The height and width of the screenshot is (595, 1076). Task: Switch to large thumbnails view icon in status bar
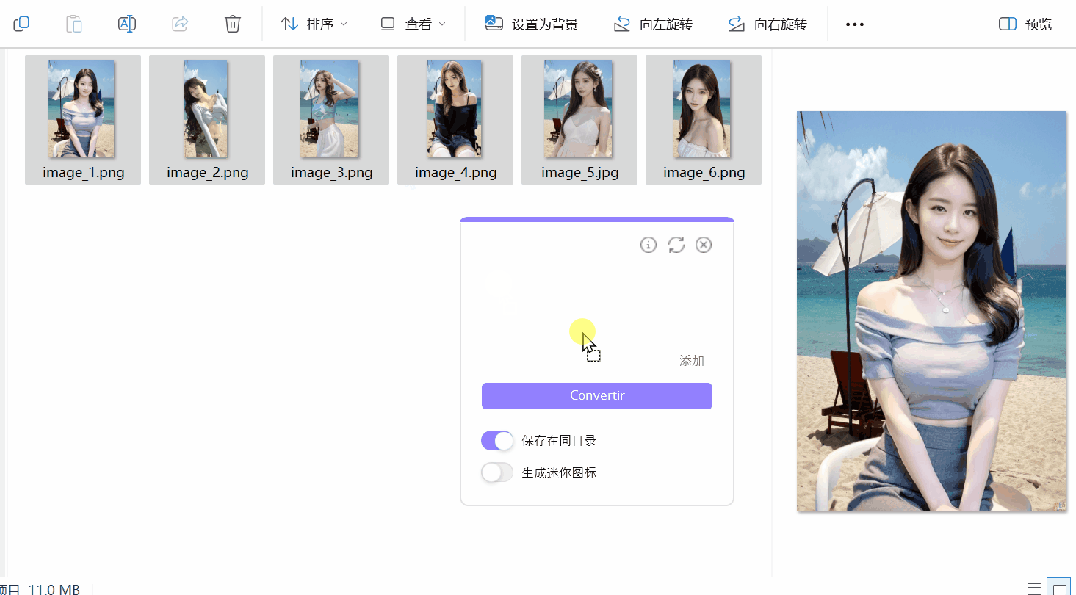(x=1059, y=588)
